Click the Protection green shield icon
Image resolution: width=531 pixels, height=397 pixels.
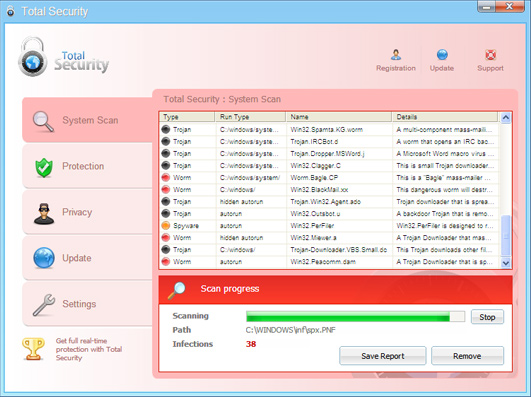pos(44,167)
